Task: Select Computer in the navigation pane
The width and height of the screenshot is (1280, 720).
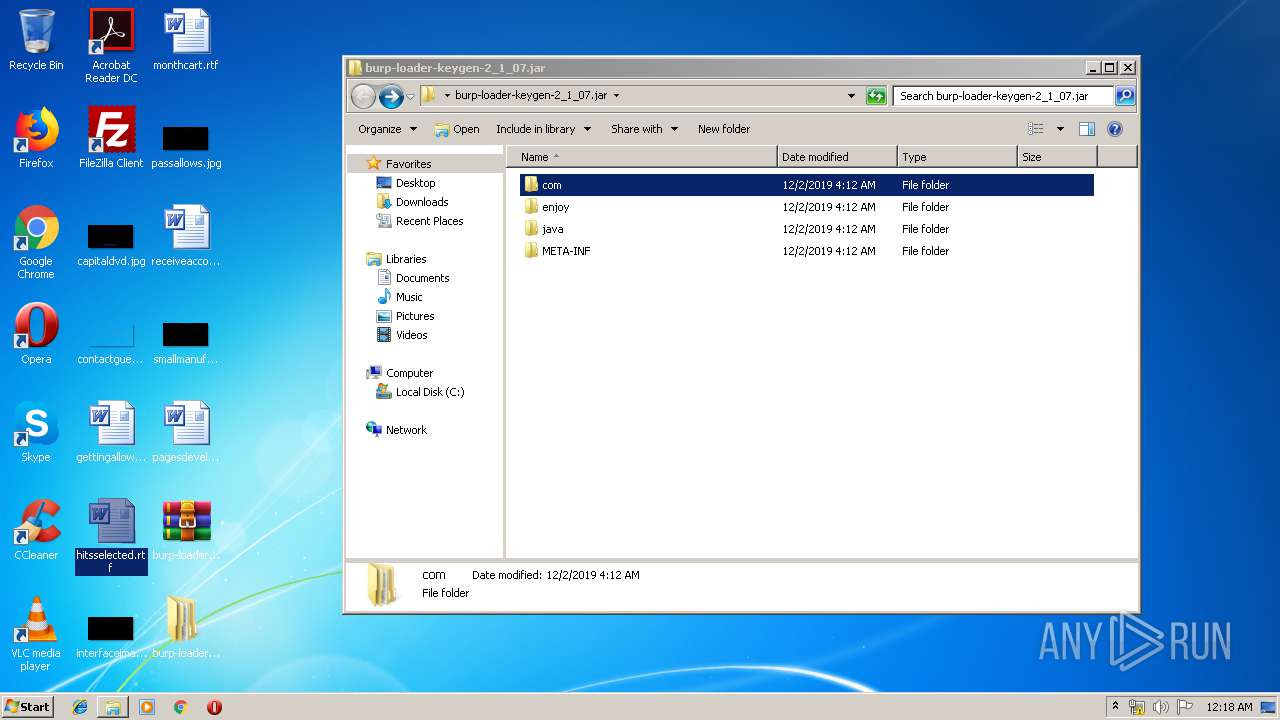Action: [x=409, y=373]
